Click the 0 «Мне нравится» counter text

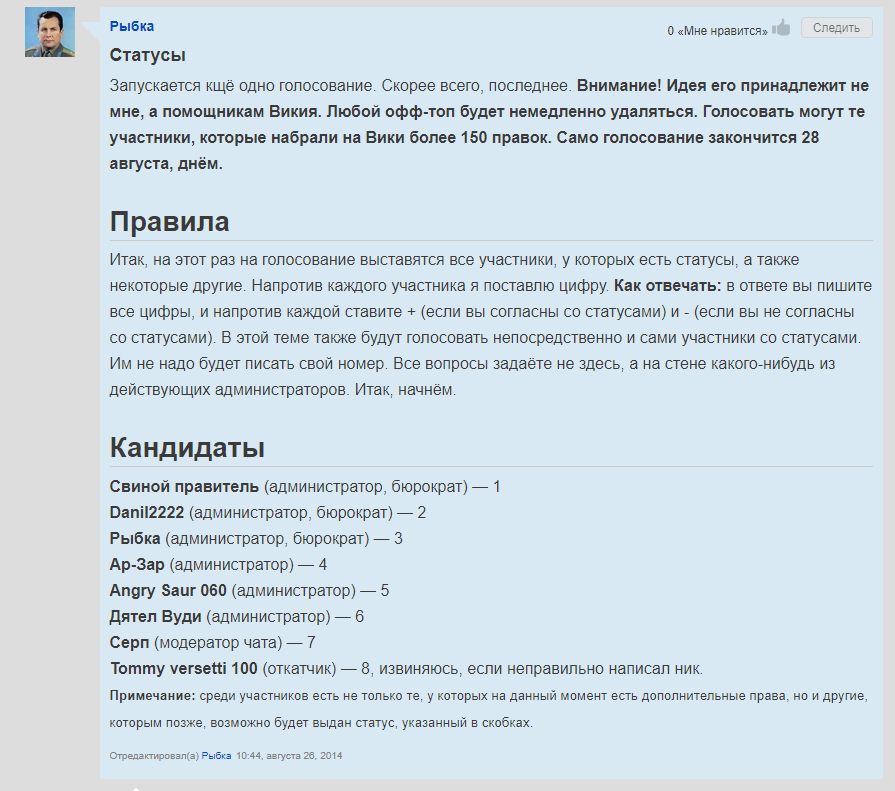(x=717, y=31)
